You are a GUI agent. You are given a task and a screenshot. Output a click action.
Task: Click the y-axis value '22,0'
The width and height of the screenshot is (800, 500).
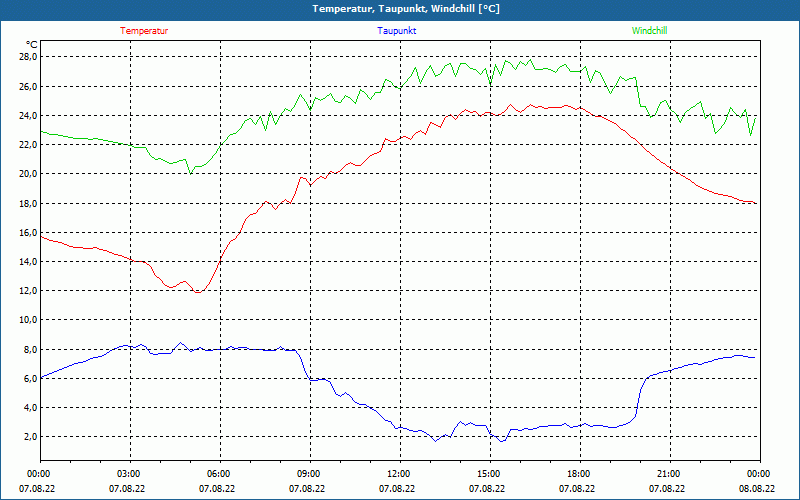[29, 144]
